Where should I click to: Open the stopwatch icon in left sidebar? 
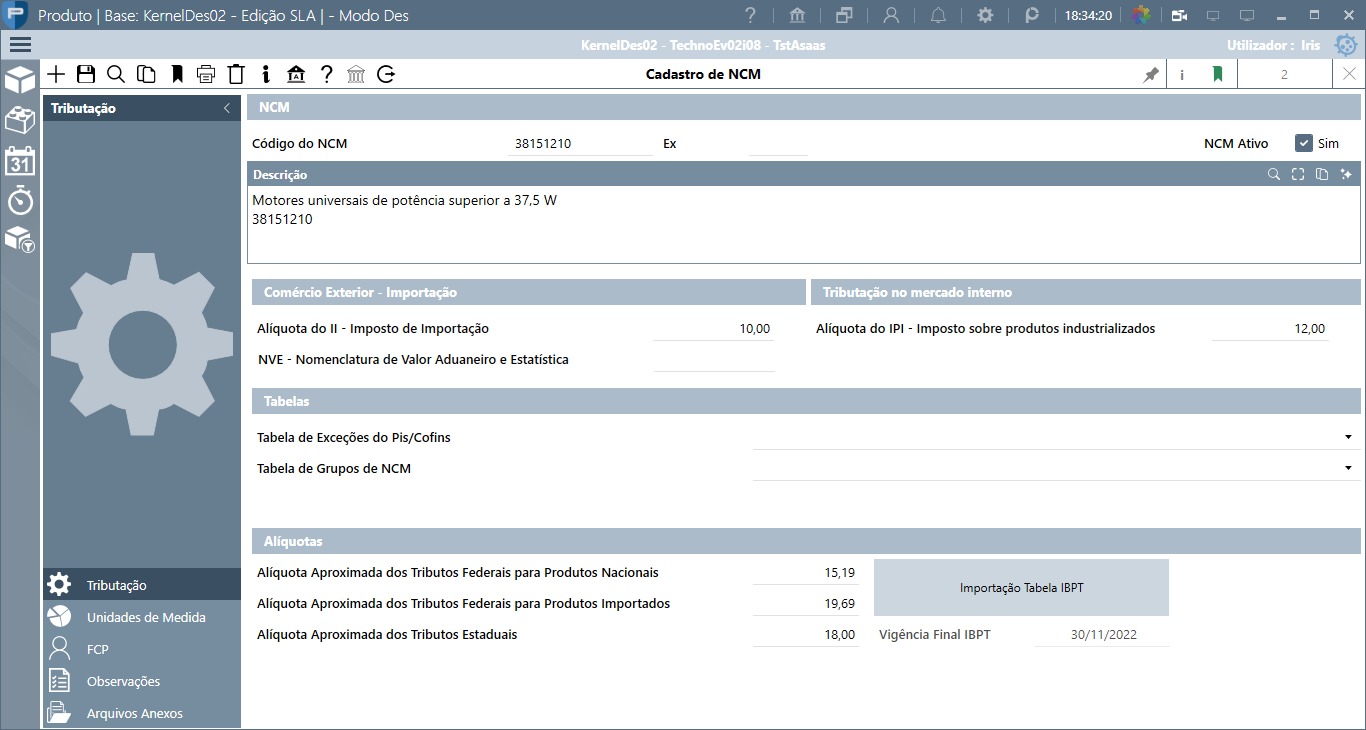coord(20,200)
